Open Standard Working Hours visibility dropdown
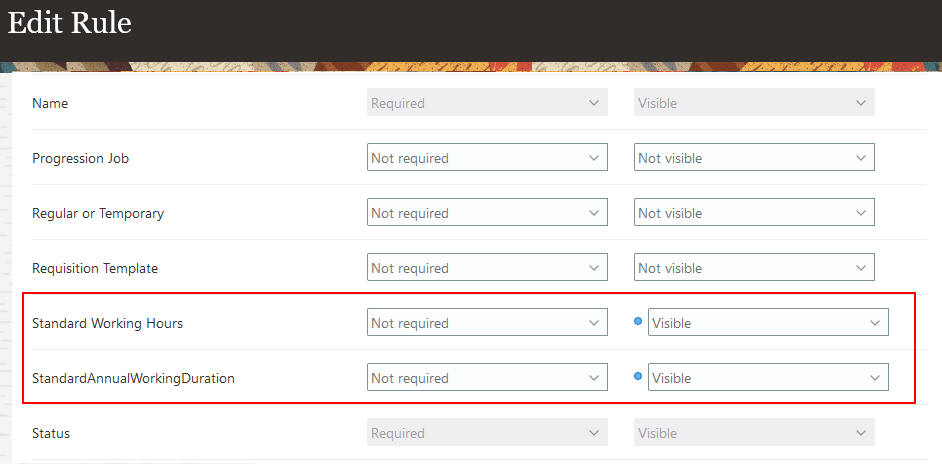The width and height of the screenshot is (942, 464). 768,323
